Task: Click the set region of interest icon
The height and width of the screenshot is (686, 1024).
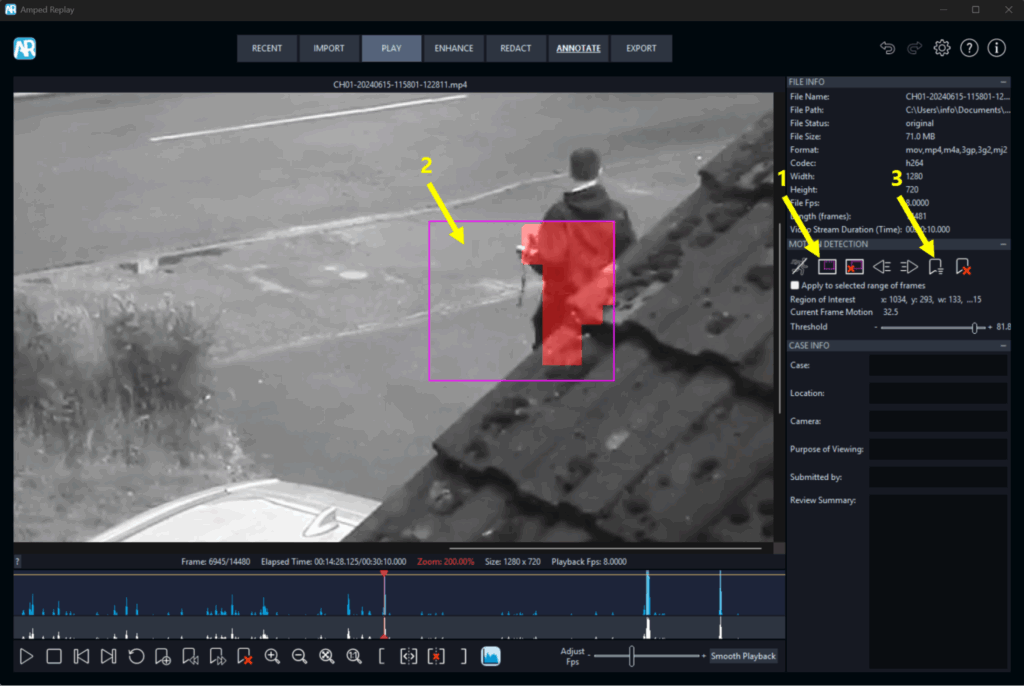Action: point(827,266)
